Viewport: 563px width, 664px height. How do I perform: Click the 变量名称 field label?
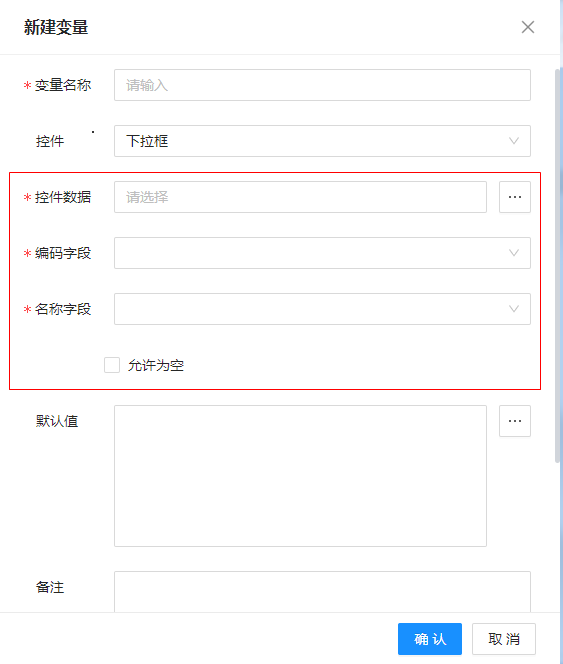pos(63,85)
